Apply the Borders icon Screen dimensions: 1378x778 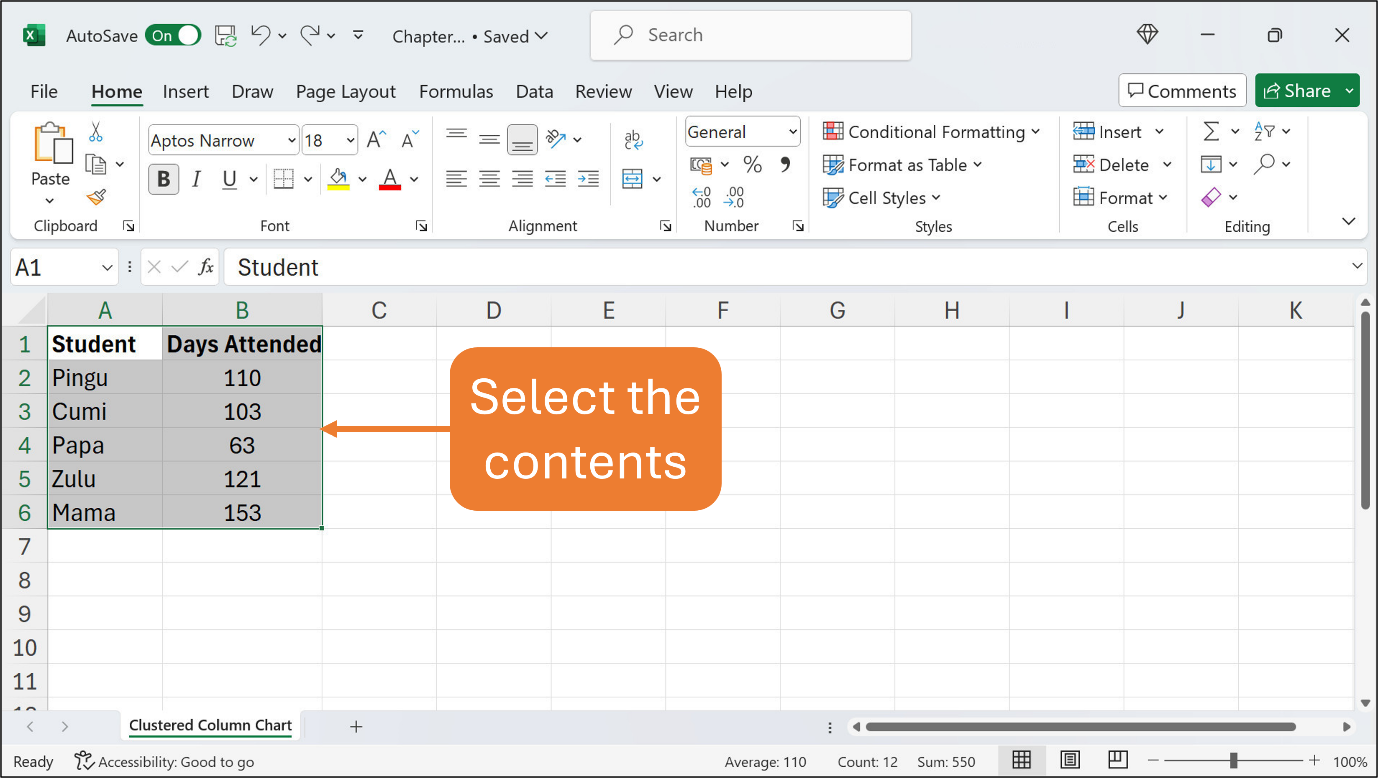(x=283, y=179)
